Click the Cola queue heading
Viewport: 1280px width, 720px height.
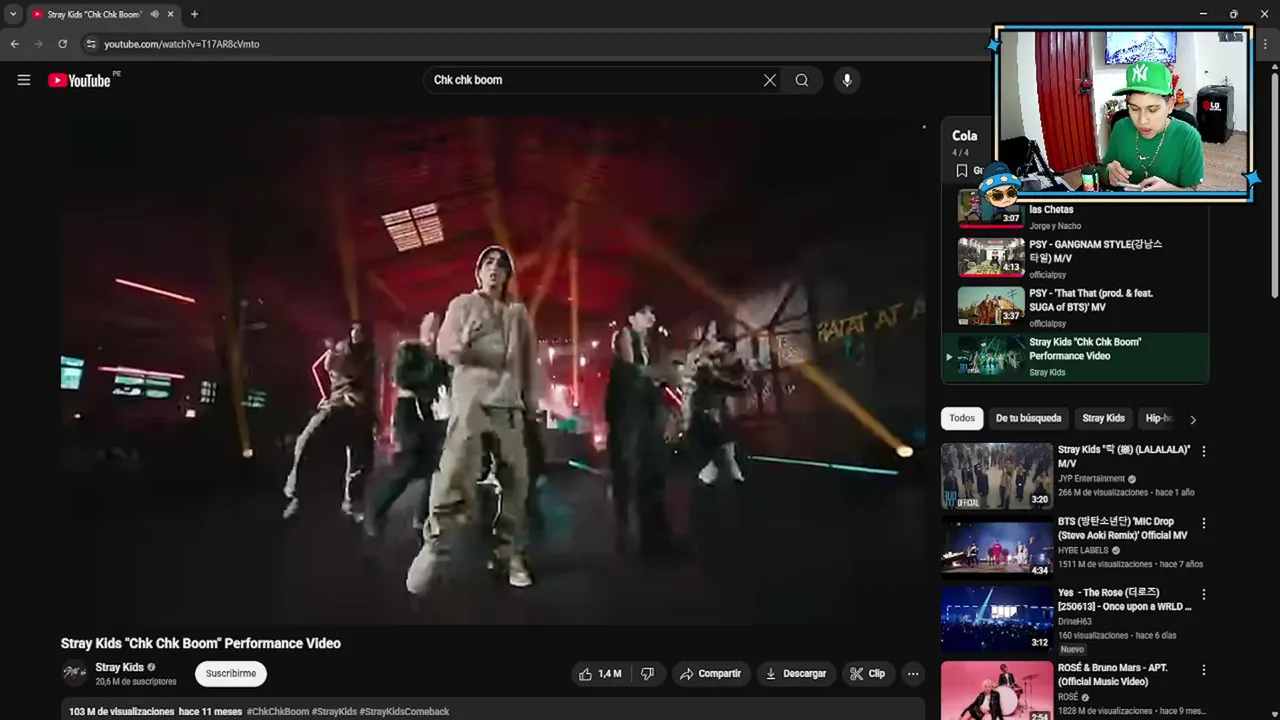tap(964, 136)
